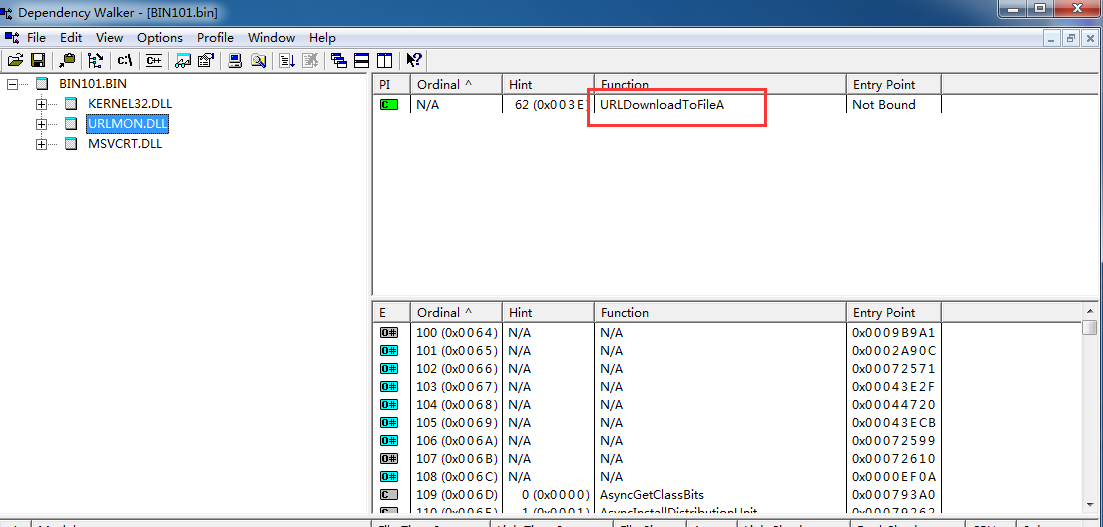
Task: Click the export icon on ordinal 100 row
Action: tap(388, 332)
